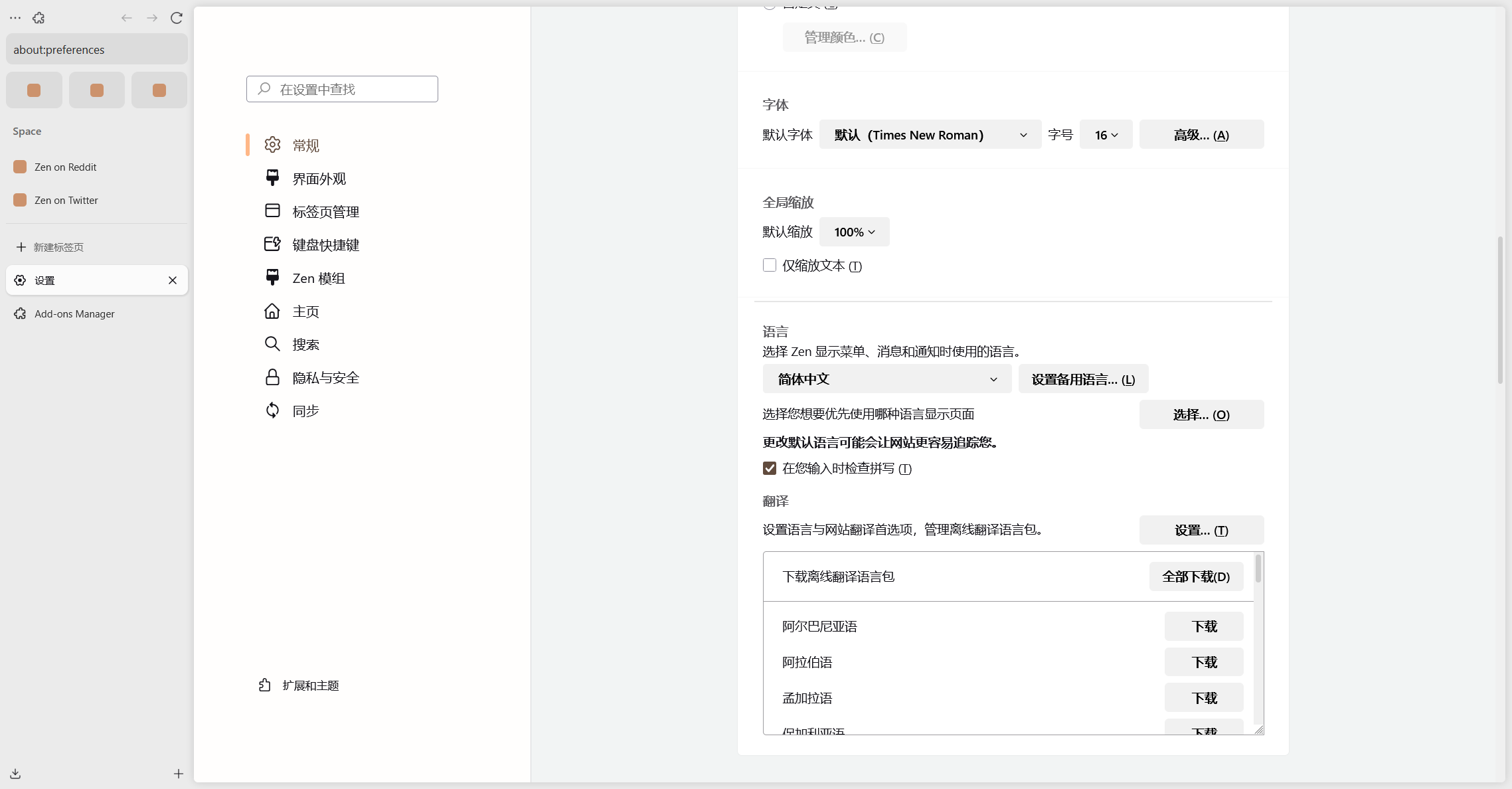The height and width of the screenshot is (789, 1512).
Task: Open the 简体中文 language dropdown
Action: (x=887, y=379)
